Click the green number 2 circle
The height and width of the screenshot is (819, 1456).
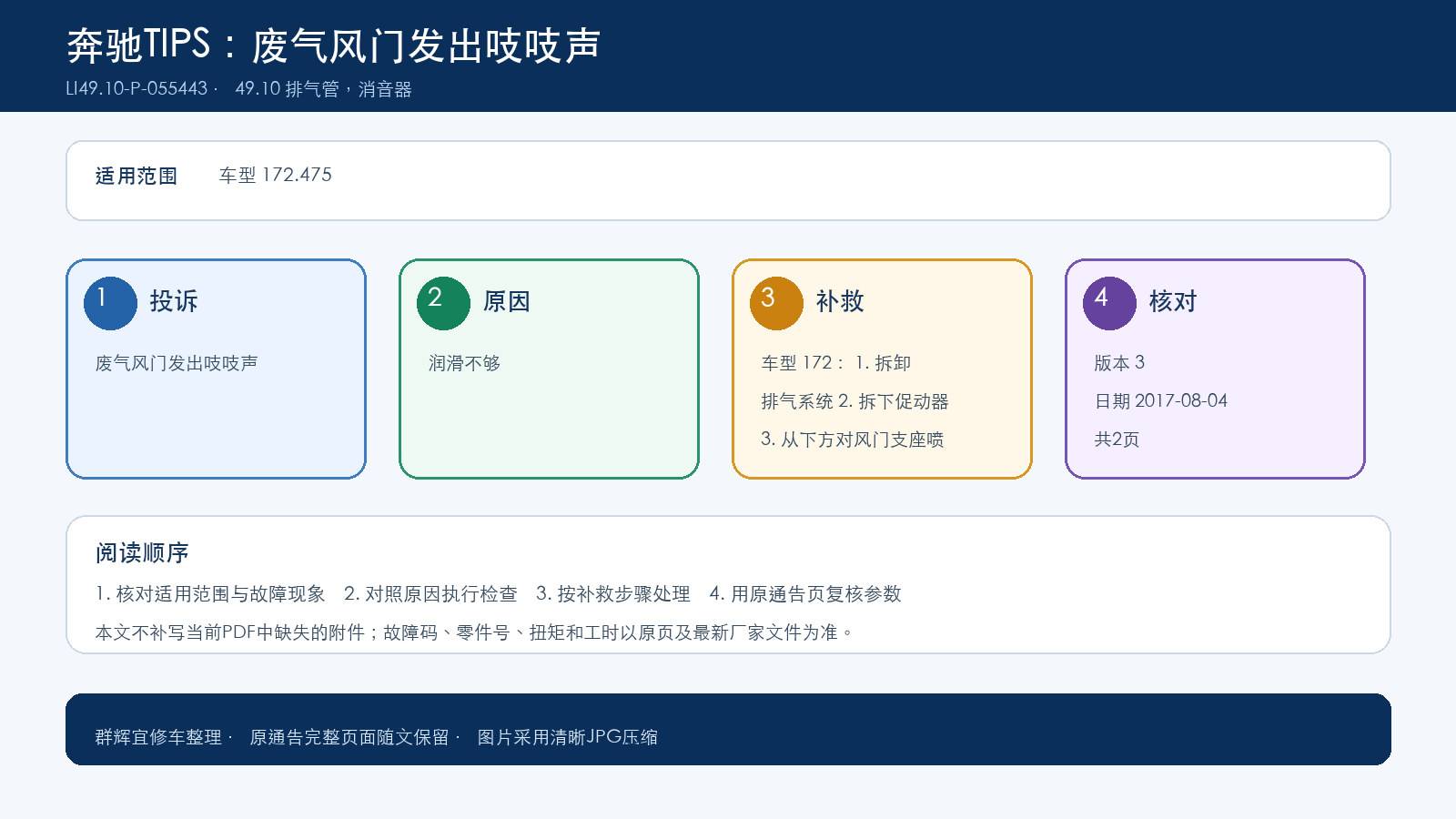point(443,303)
